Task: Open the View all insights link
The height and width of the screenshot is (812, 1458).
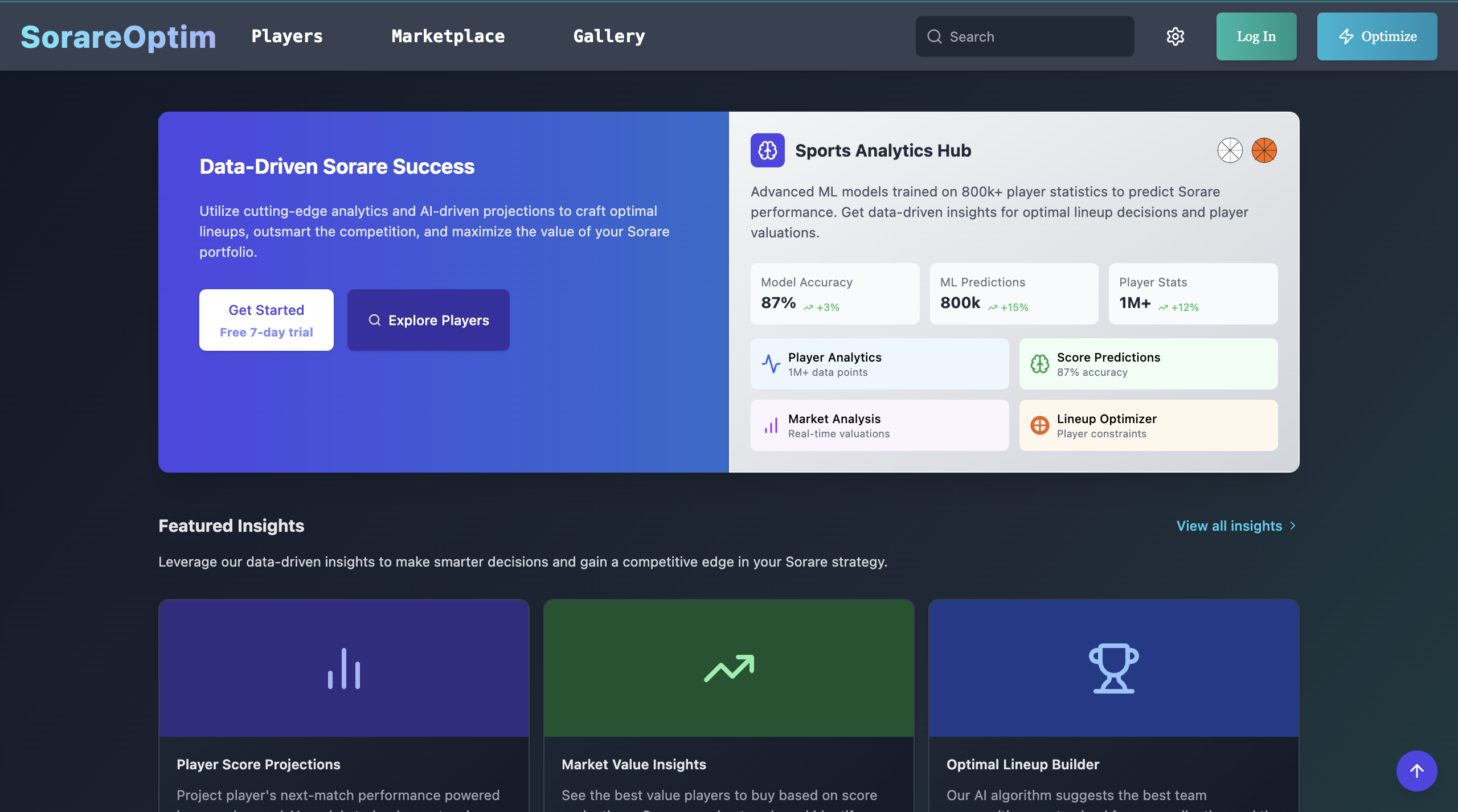Action: [x=1236, y=526]
